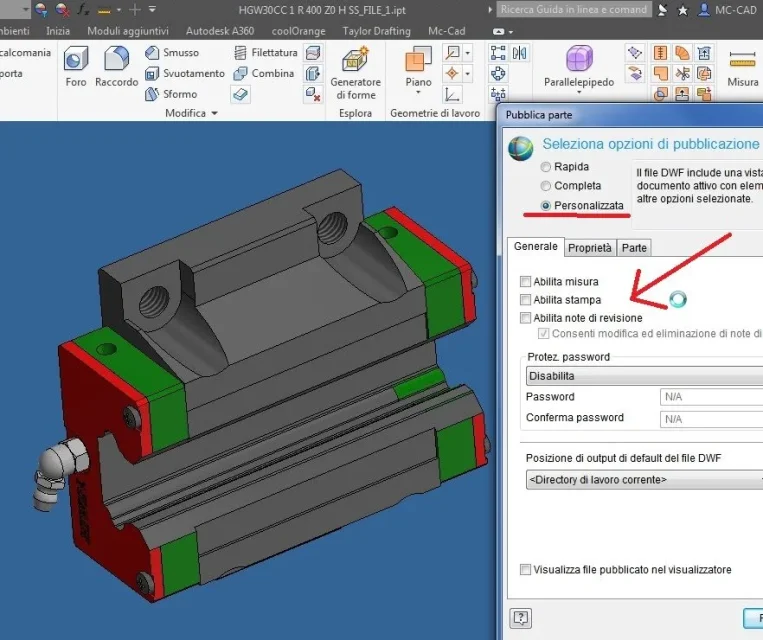Select the Personalizzata publish option
The image size is (763, 640).
click(x=545, y=205)
